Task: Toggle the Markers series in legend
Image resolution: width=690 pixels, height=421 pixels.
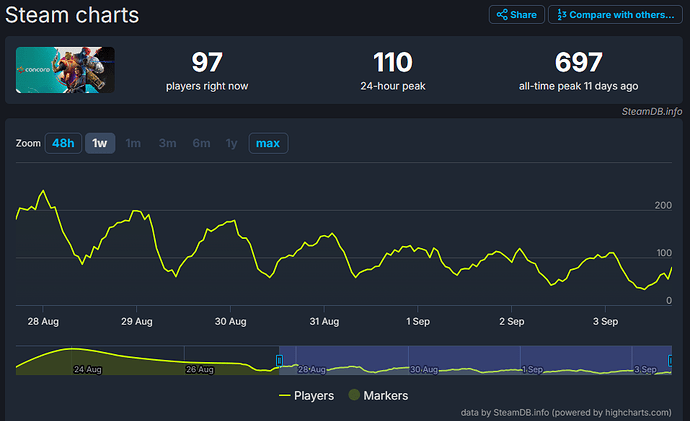Action: point(378,395)
